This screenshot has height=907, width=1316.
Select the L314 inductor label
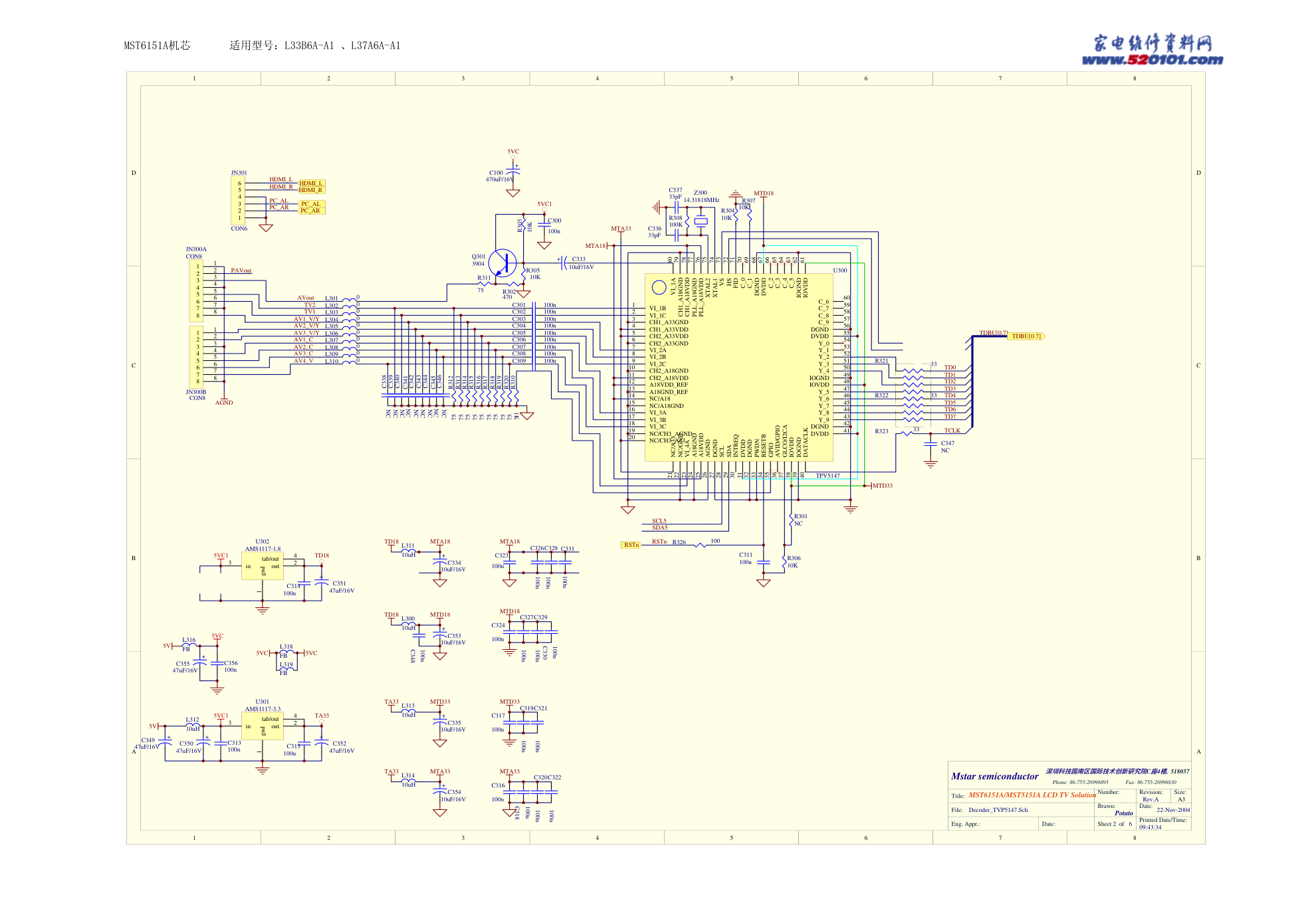[408, 775]
